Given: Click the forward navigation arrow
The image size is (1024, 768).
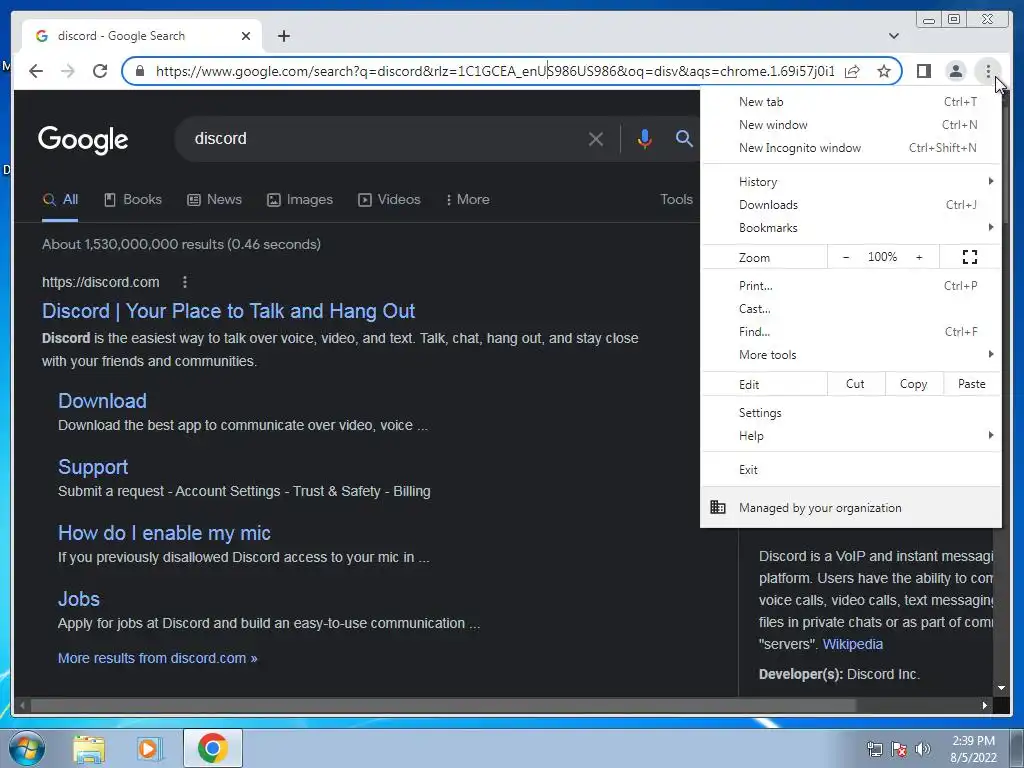Looking at the screenshot, I should click(68, 71).
